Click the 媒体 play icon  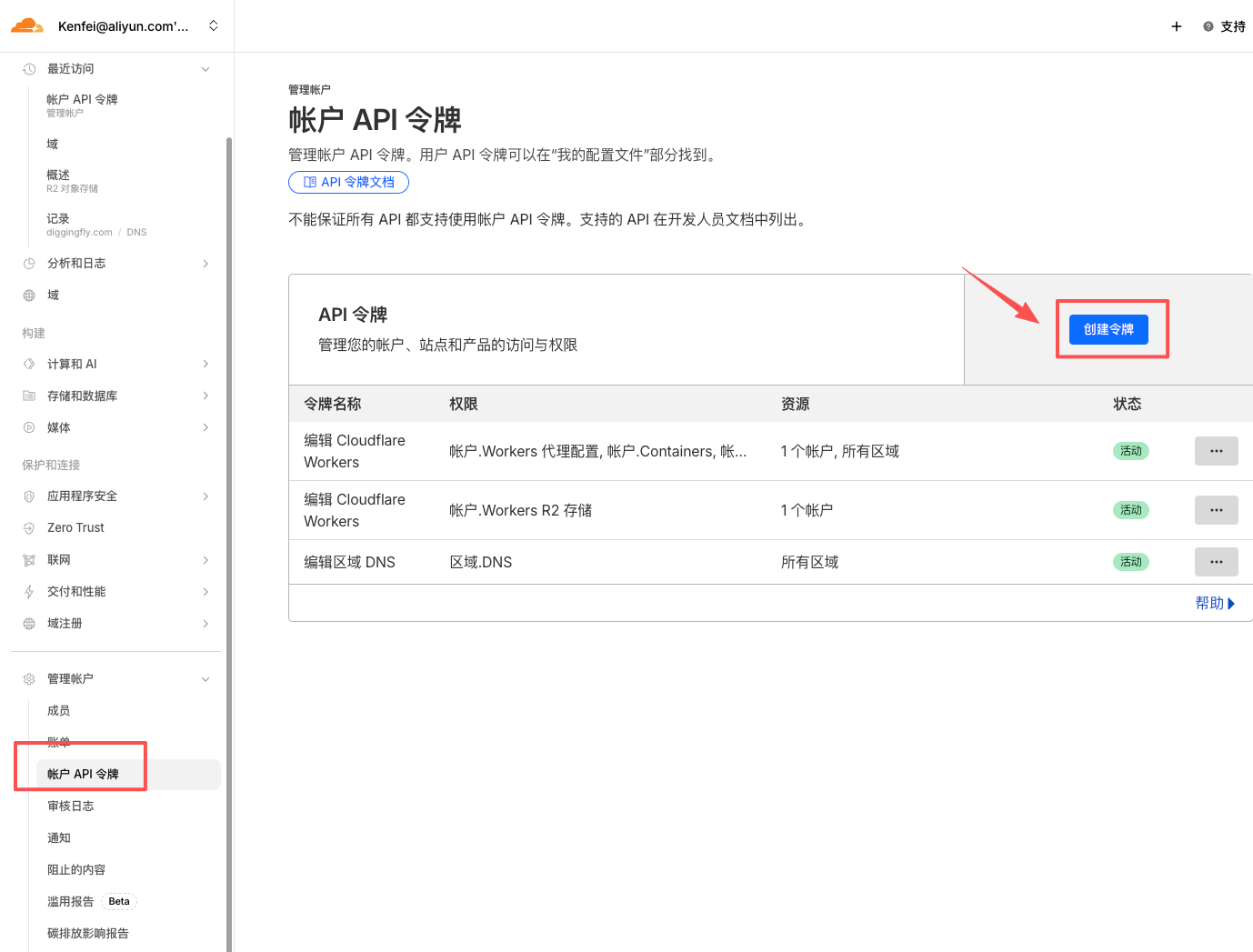coord(29,427)
